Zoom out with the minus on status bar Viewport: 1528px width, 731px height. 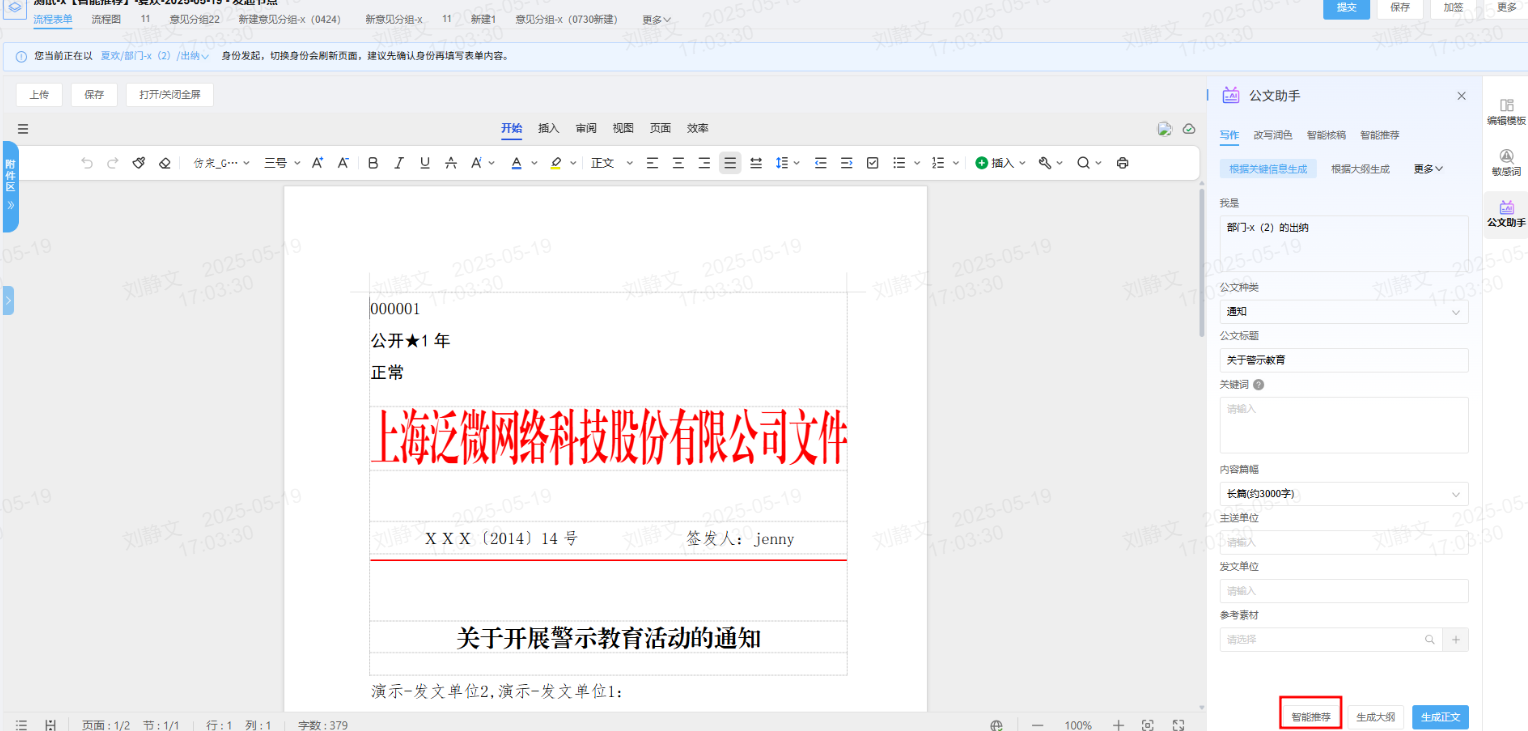coord(1038,725)
